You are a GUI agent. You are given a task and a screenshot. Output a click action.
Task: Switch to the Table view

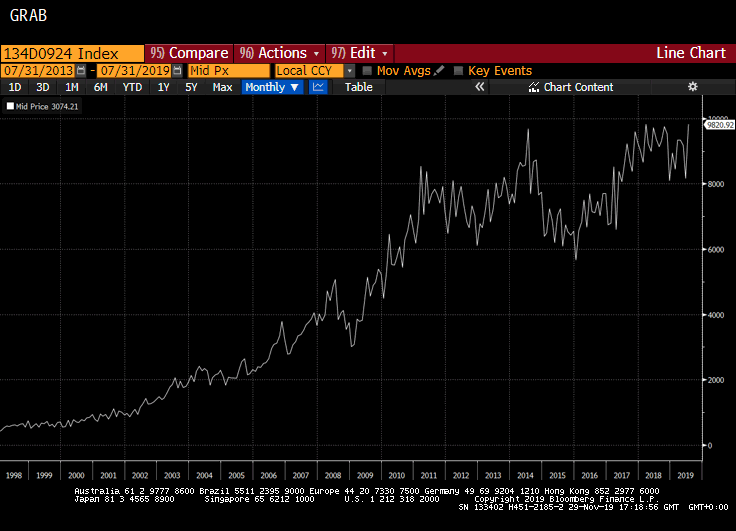tap(359, 87)
